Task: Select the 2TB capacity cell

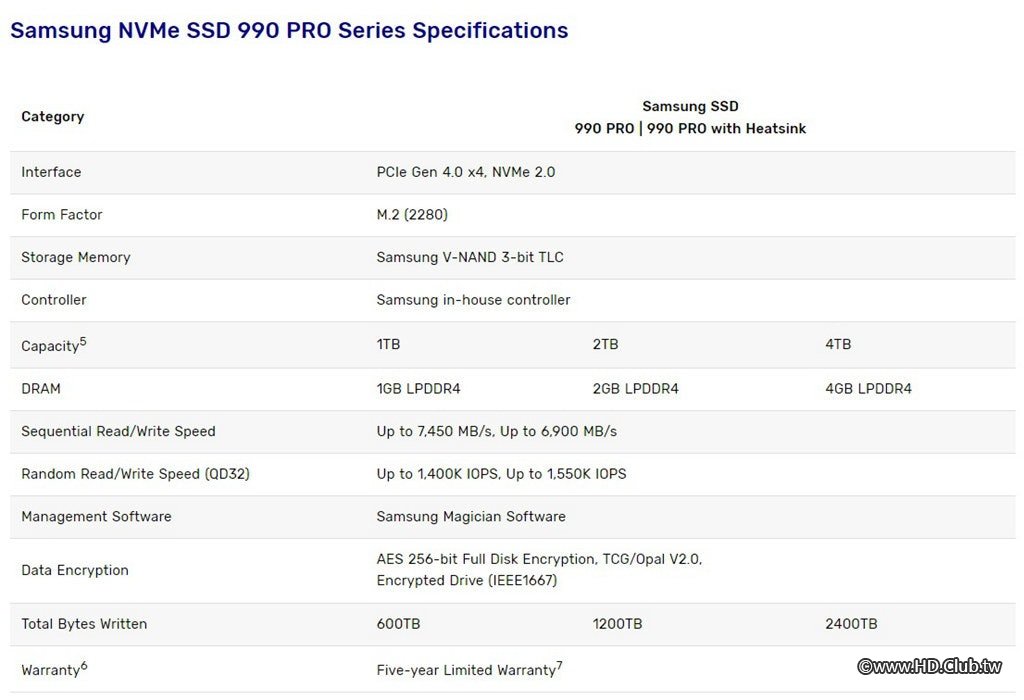Action: click(x=605, y=344)
